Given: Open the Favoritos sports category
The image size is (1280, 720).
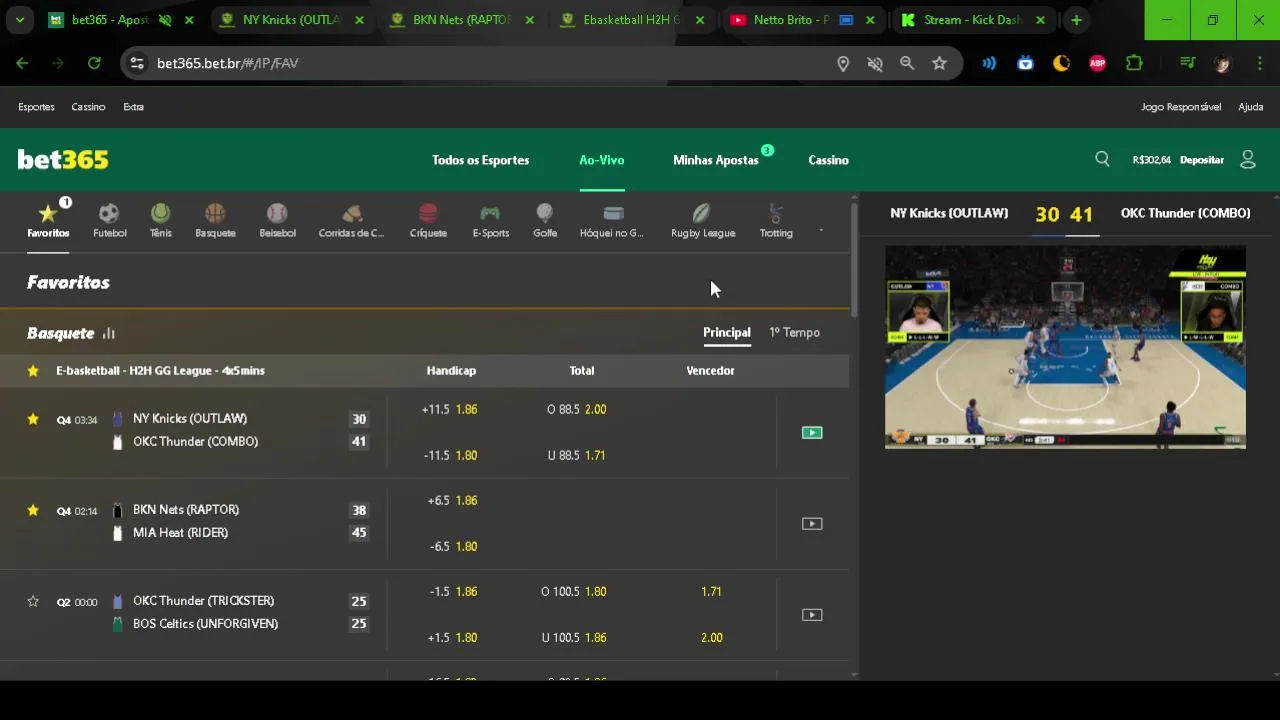Looking at the screenshot, I should [48, 220].
